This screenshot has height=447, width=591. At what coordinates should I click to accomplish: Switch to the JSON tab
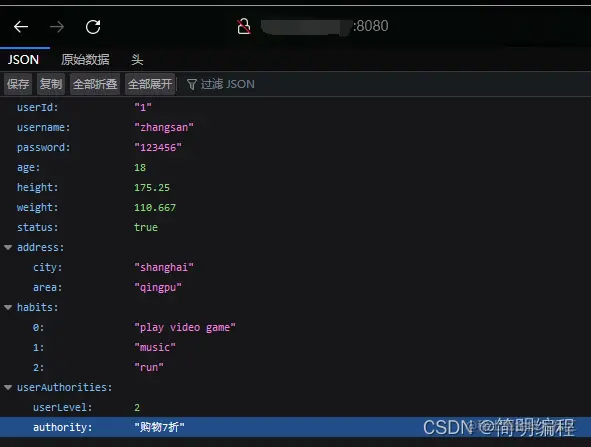(23, 60)
